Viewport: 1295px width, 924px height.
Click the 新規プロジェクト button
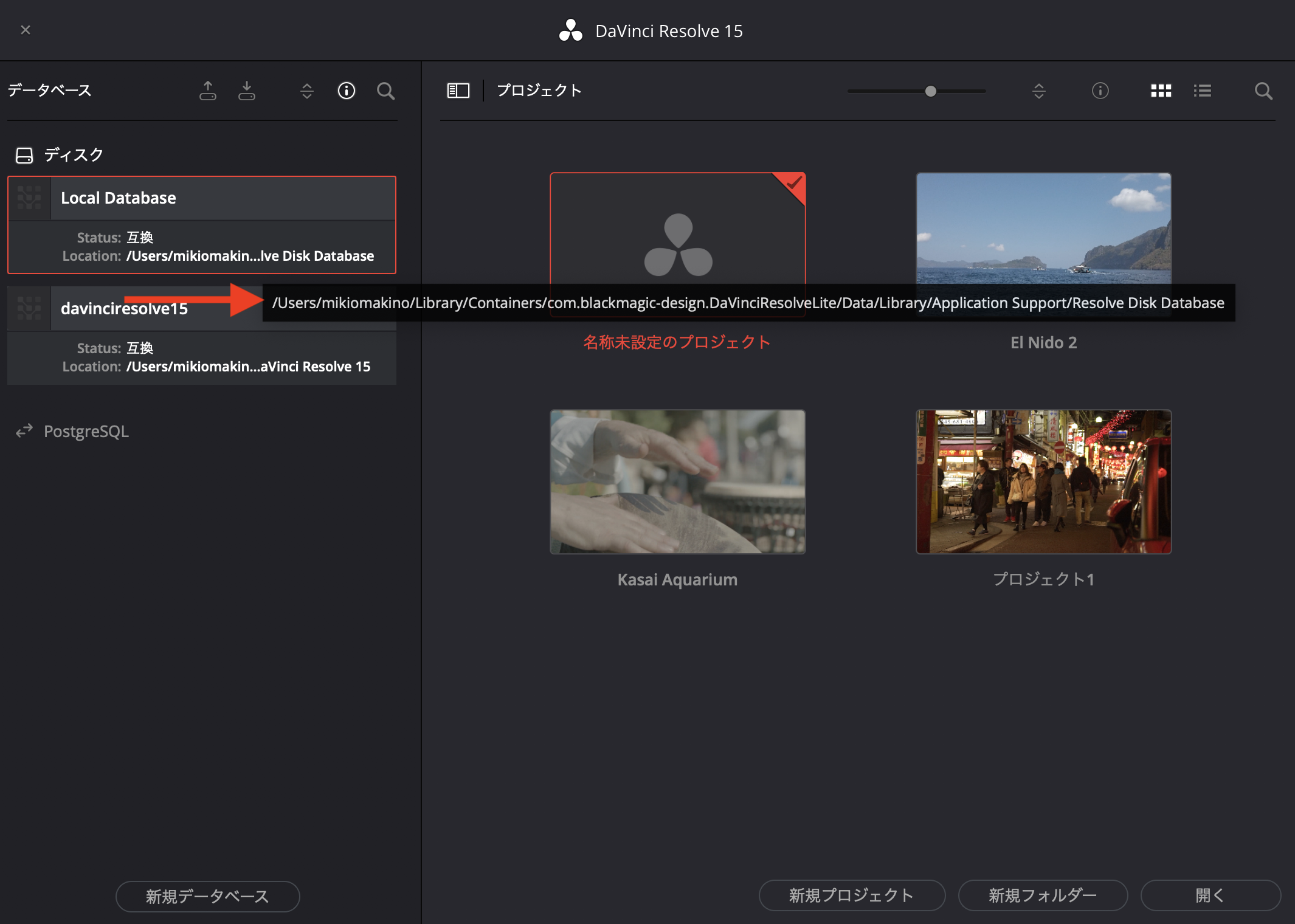click(x=851, y=895)
